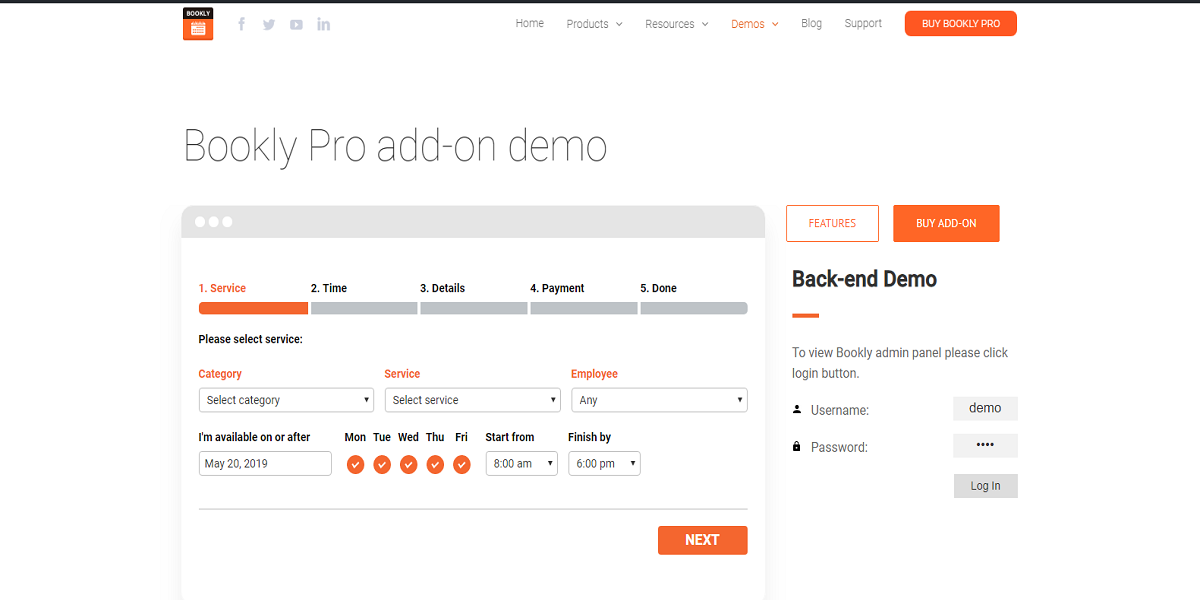The width and height of the screenshot is (1200, 600).
Task: Uncheck the Wed availability checkbox
Action: point(408,464)
